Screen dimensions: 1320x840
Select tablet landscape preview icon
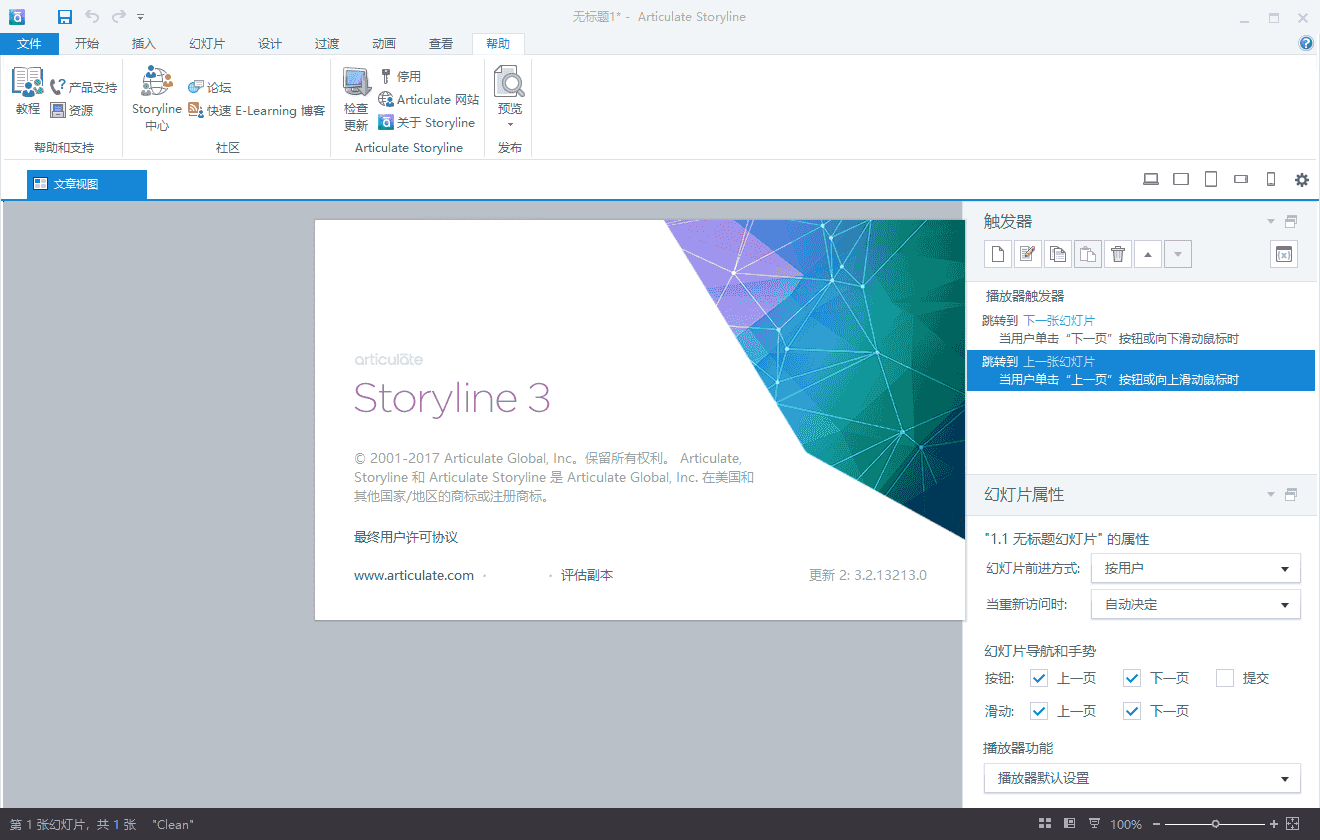(1181, 180)
